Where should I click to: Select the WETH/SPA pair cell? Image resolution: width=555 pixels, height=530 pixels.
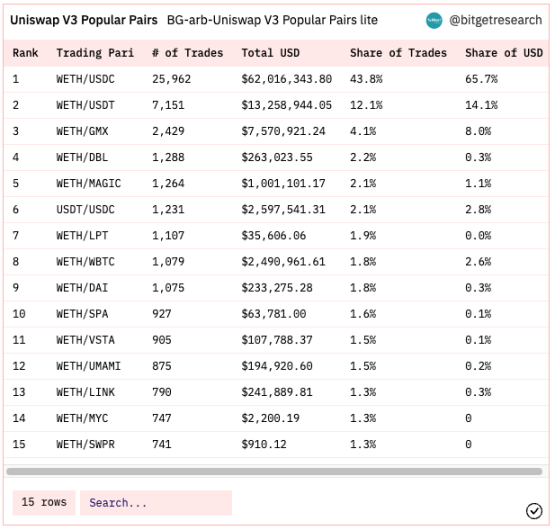click(x=82, y=314)
